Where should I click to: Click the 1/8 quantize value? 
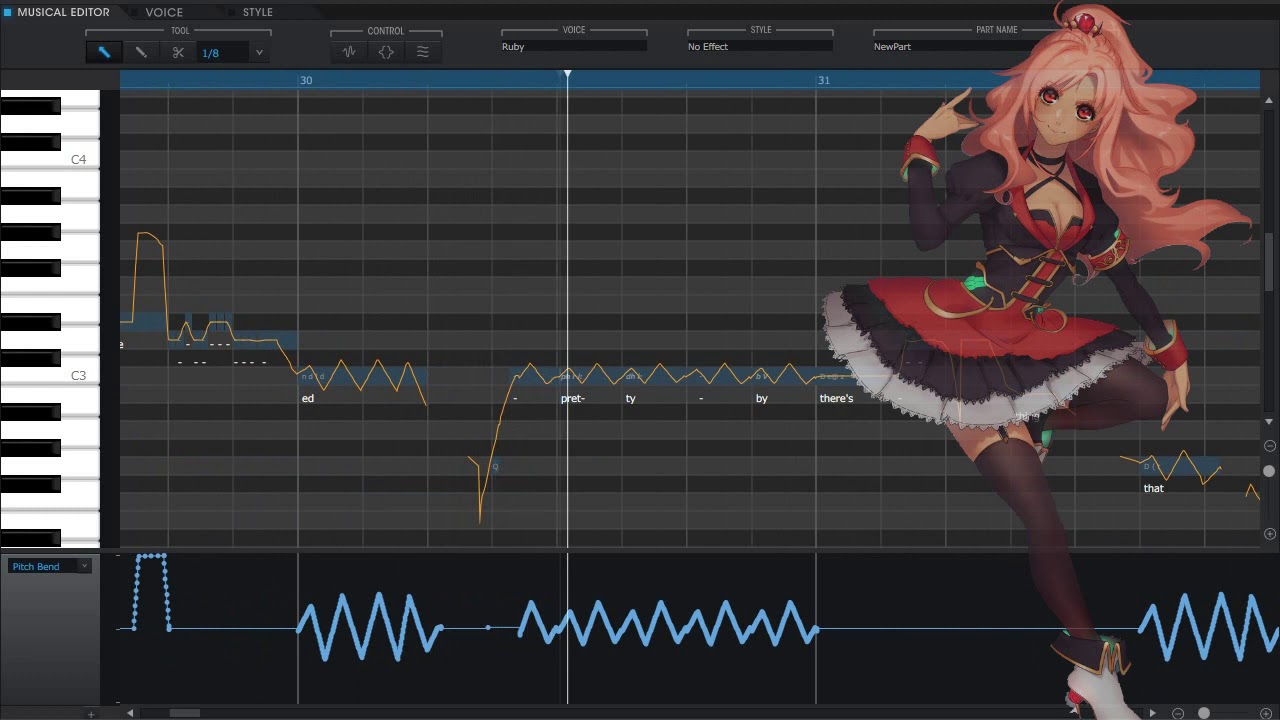pyautogui.click(x=210, y=53)
